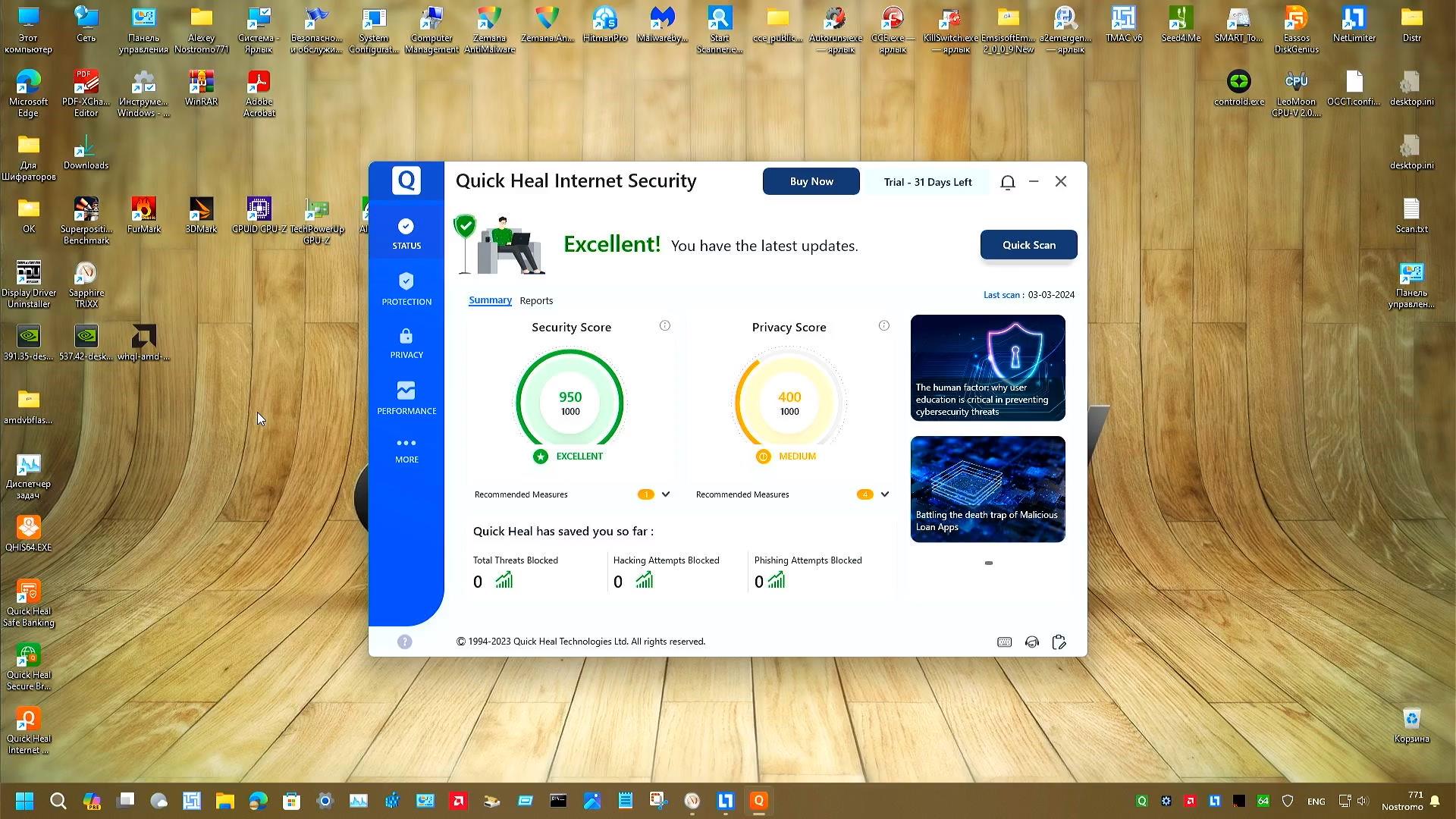
Task: Open the Performance section in sidebar
Action: point(406,398)
